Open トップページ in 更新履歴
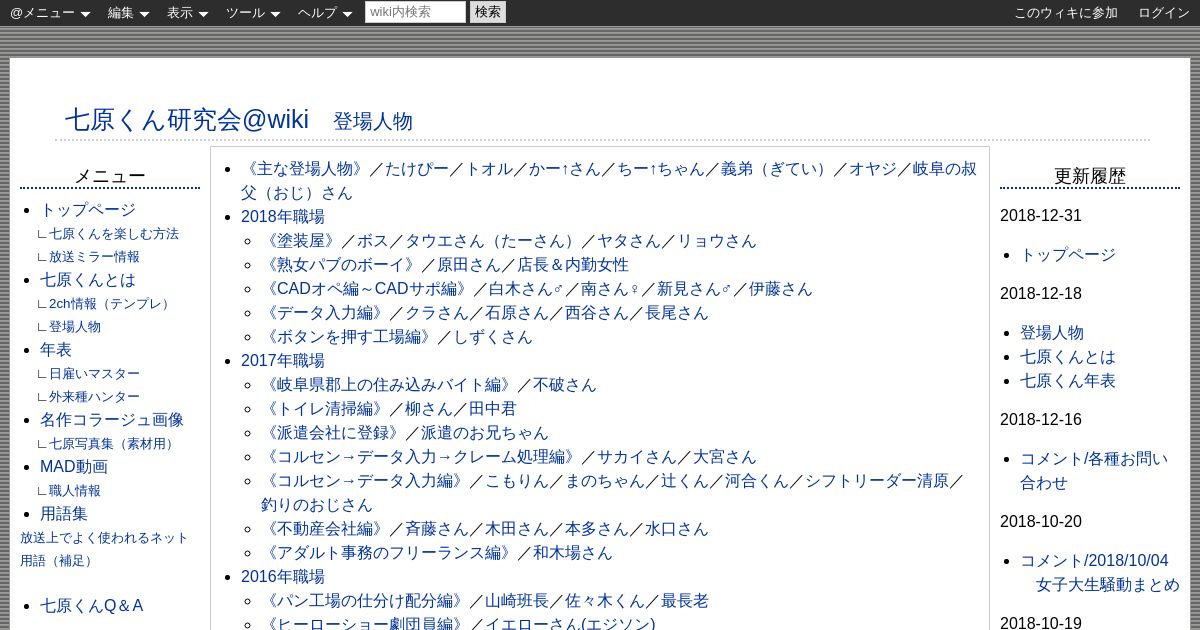This screenshot has width=1200, height=630. tap(1068, 255)
